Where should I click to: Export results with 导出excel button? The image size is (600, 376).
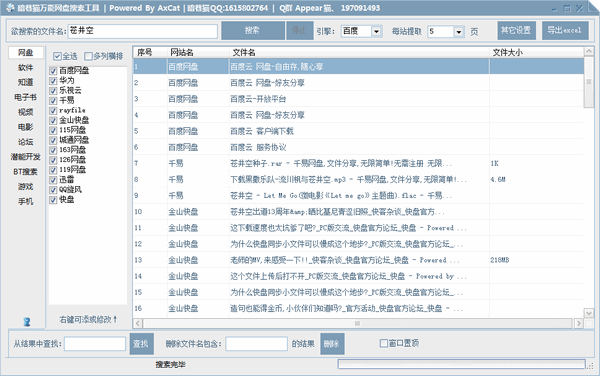click(565, 31)
